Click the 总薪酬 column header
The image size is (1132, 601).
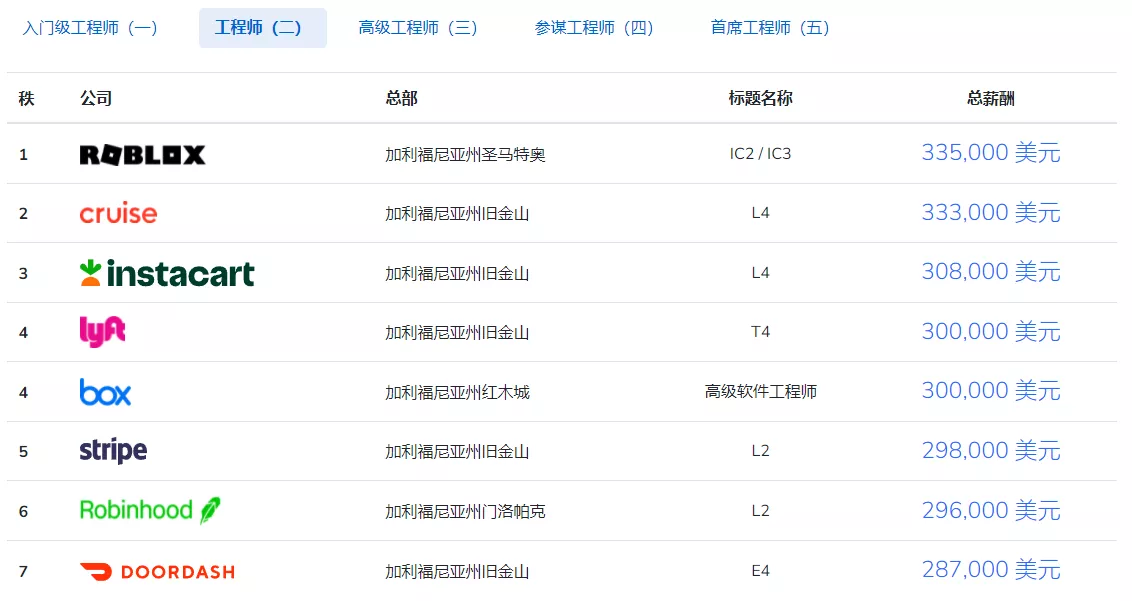point(990,98)
